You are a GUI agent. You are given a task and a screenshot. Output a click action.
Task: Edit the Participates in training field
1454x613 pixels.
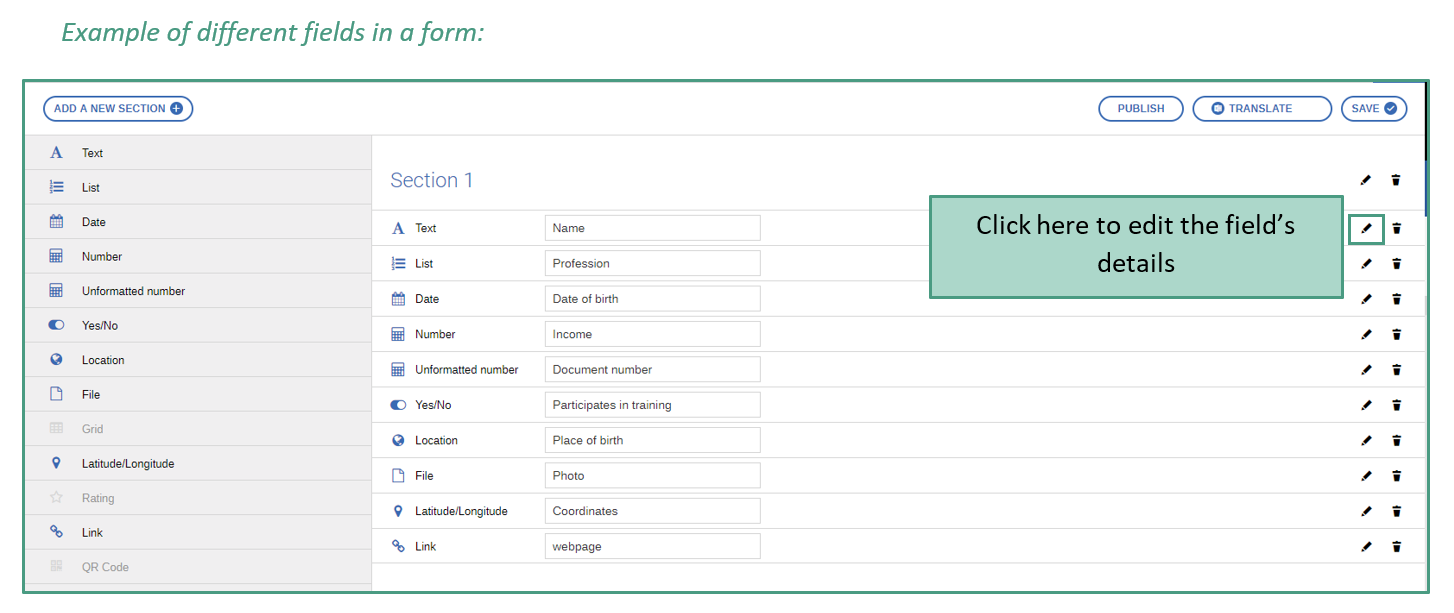pyautogui.click(x=1366, y=405)
